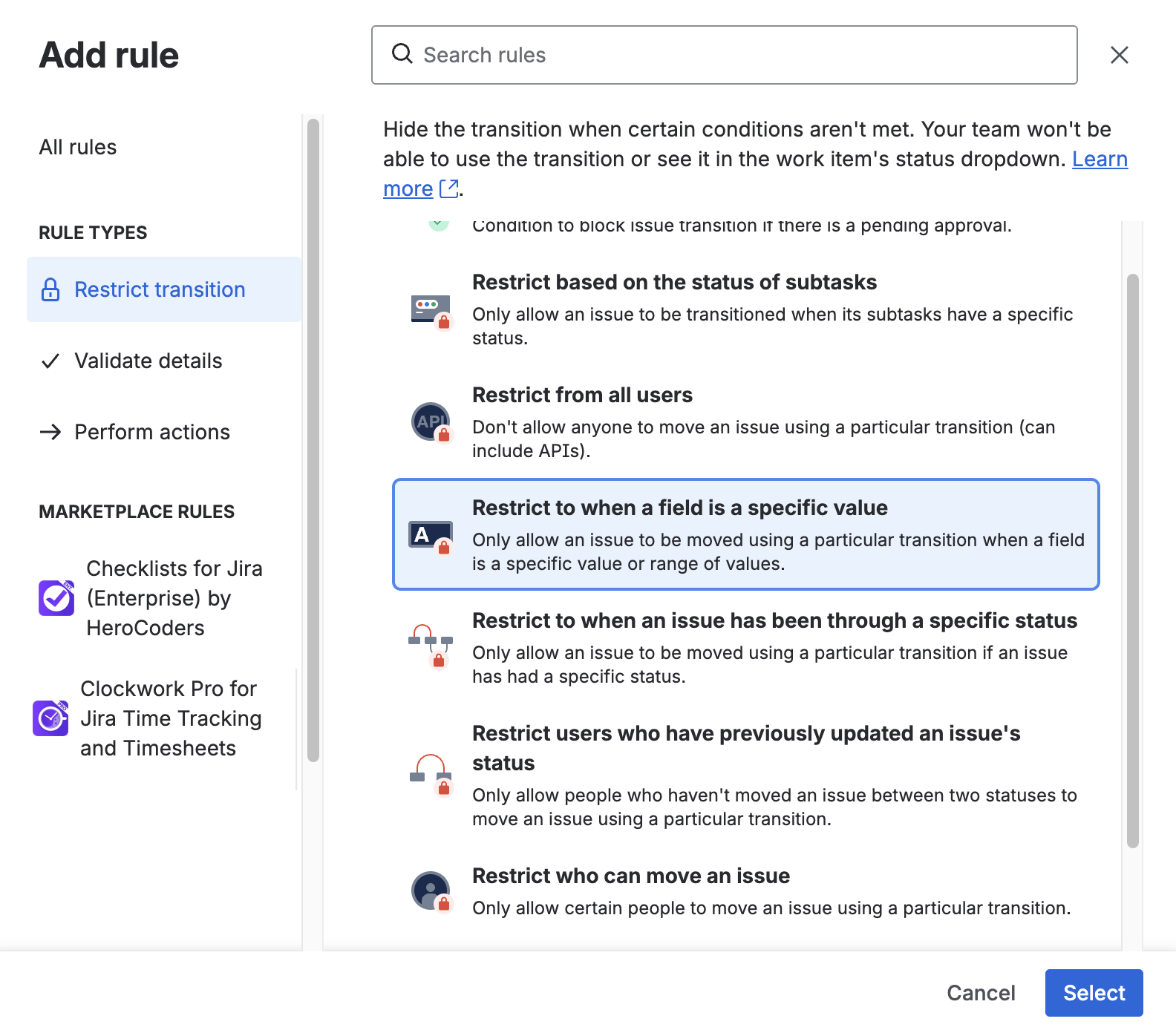This screenshot has width=1176, height=1033.
Task: Cancel the Add rule dialog
Action: pyautogui.click(x=980, y=993)
